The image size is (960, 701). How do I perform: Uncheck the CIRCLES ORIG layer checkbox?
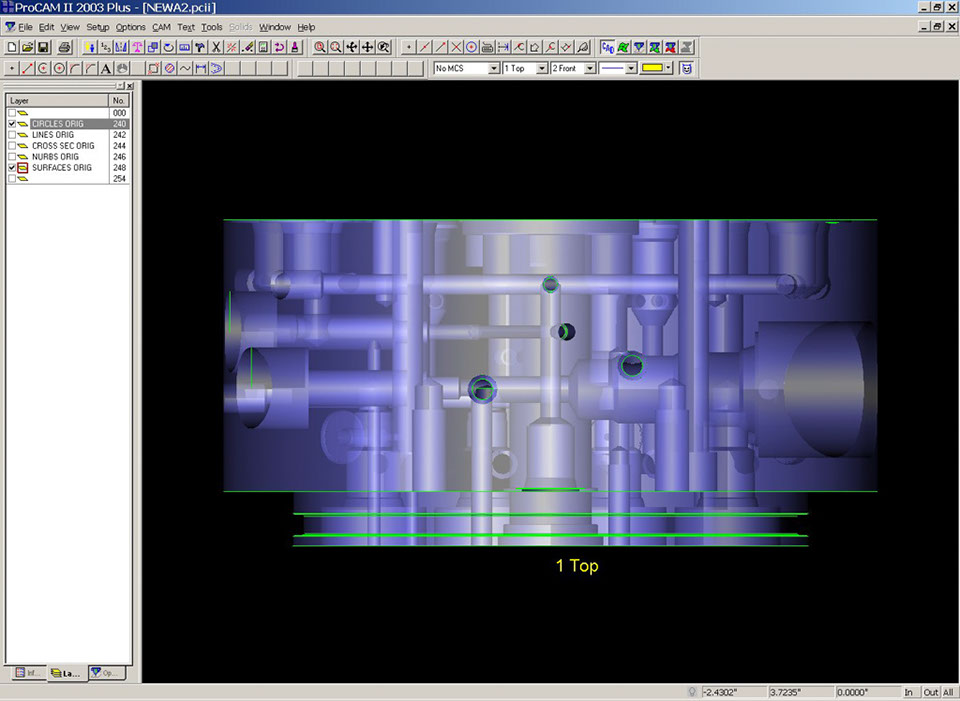coord(12,124)
